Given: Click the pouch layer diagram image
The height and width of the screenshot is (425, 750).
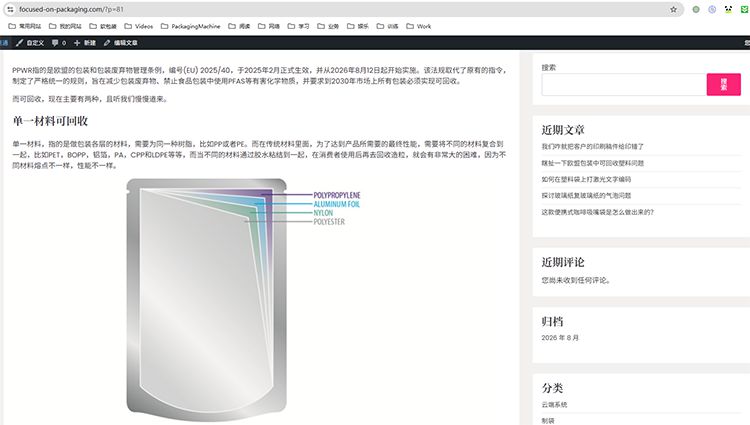Looking at the screenshot, I should click(x=243, y=300).
